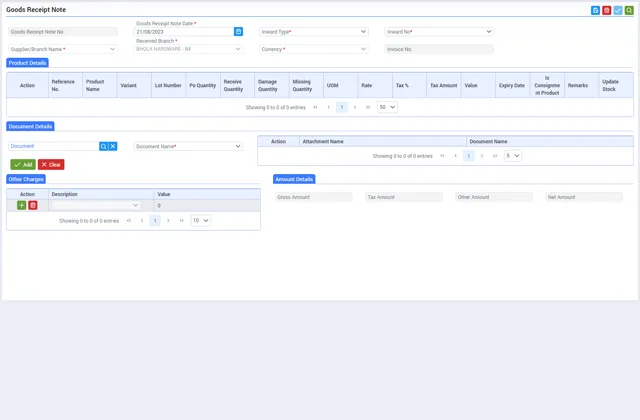
Task: Select the Document Name dropdown
Action: (188, 146)
